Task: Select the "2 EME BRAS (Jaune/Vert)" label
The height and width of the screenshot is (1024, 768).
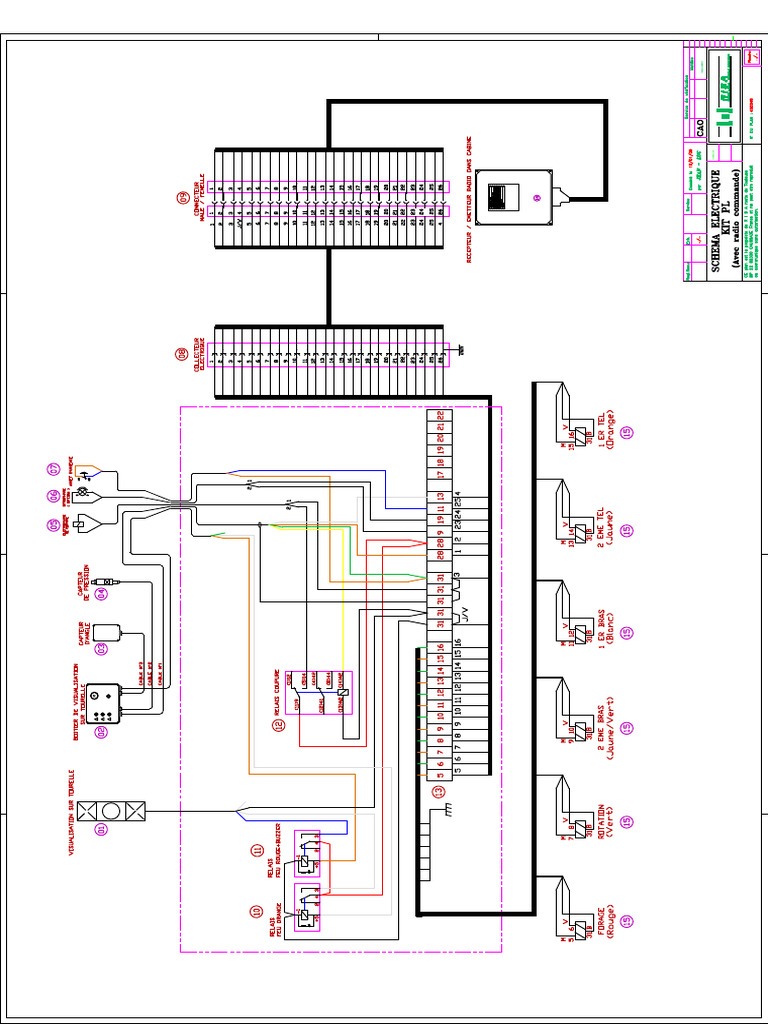Action: tap(605, 728)
